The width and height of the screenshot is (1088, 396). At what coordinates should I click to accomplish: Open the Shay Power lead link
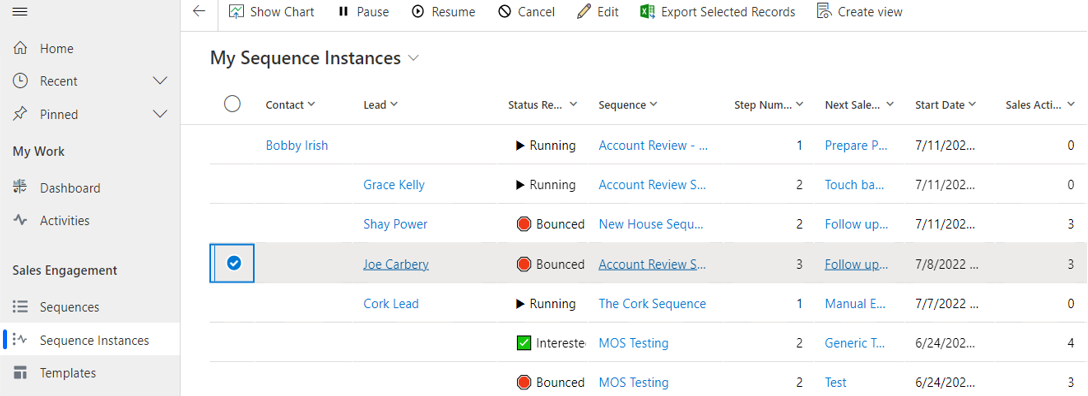(x=396, y=224)
